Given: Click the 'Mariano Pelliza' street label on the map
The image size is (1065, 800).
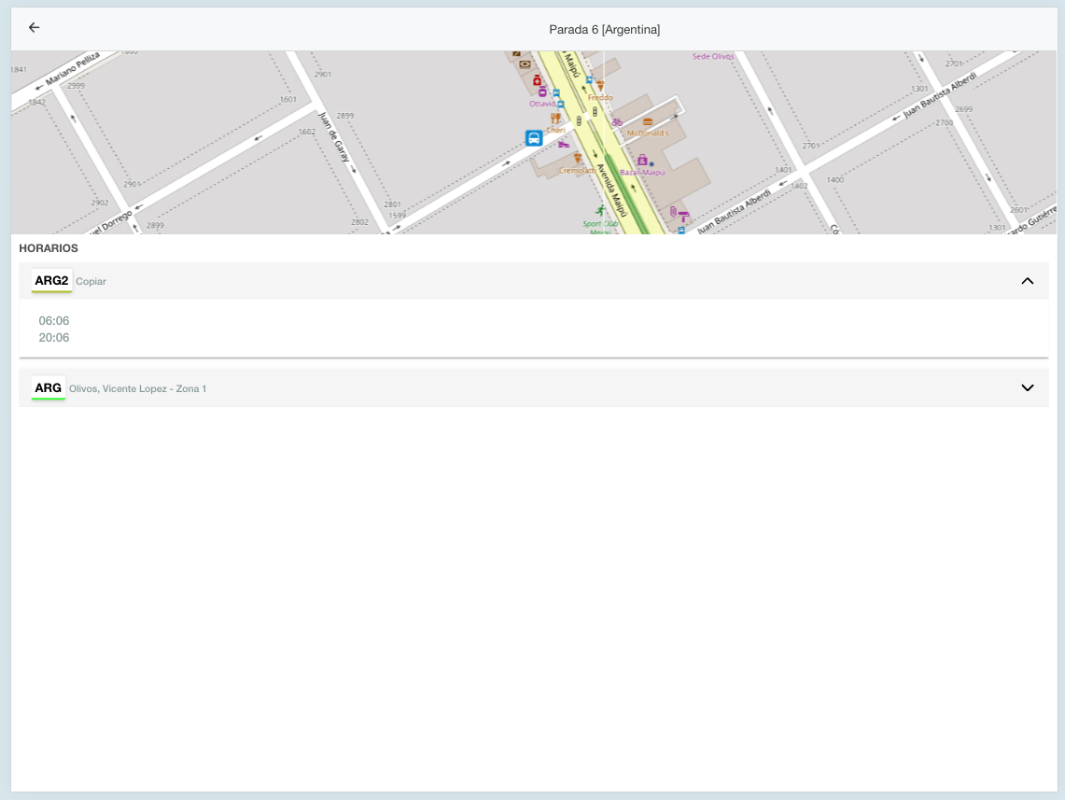Looking at the screenshot, I should [x=73, y=69].
